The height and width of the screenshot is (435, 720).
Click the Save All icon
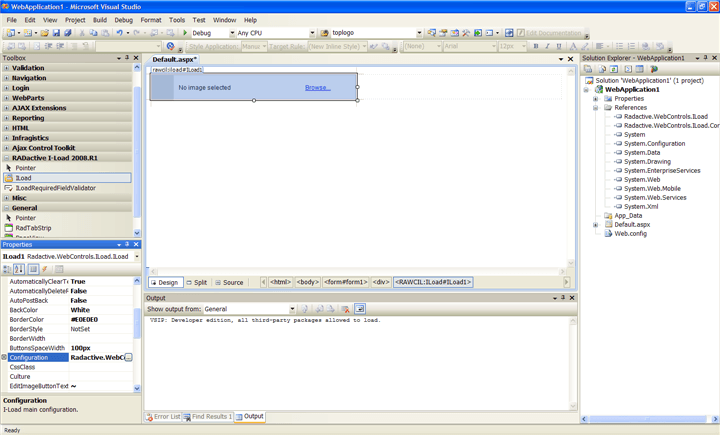click(68, 33)
